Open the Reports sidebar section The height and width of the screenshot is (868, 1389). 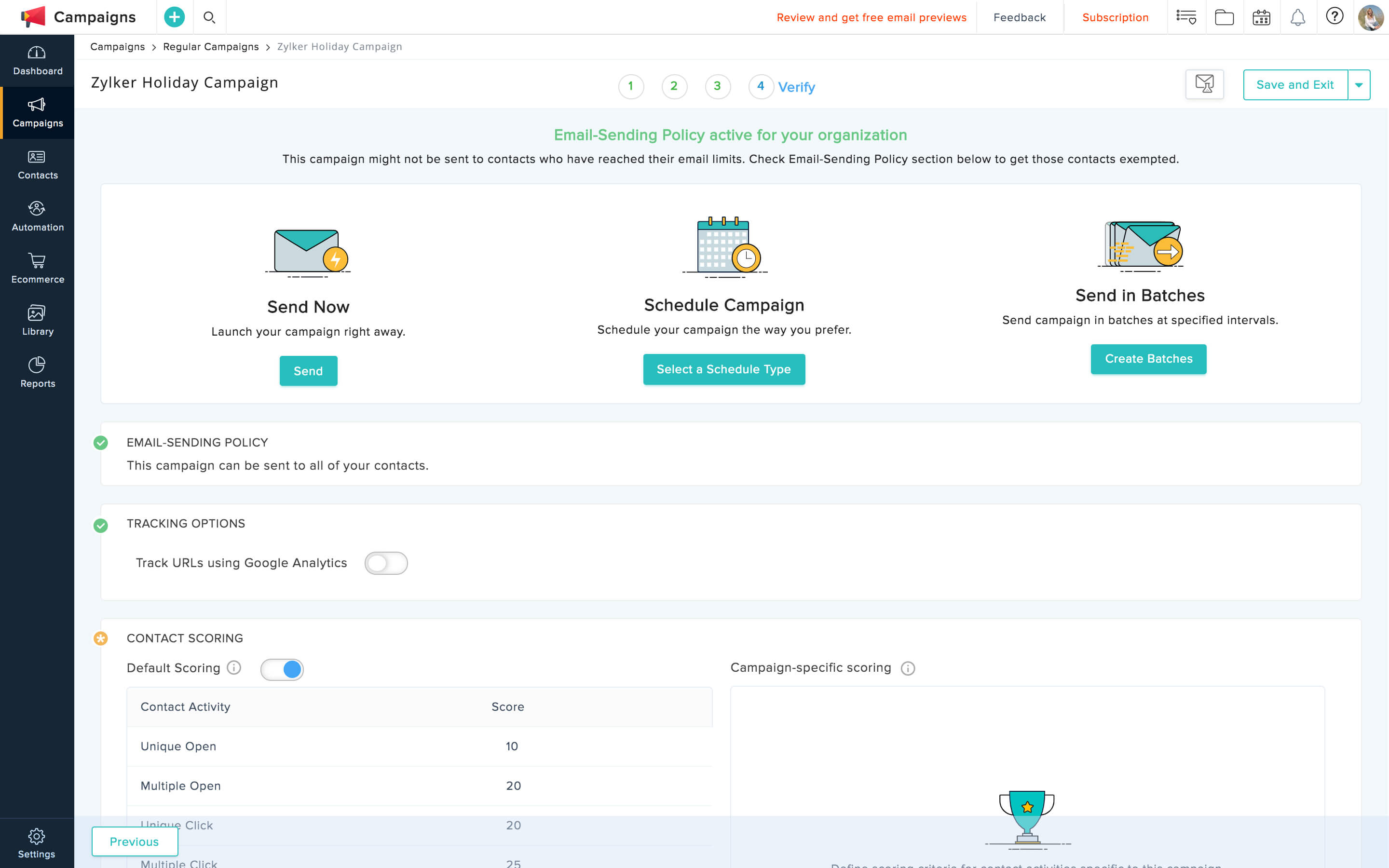(x=37, y=373)
